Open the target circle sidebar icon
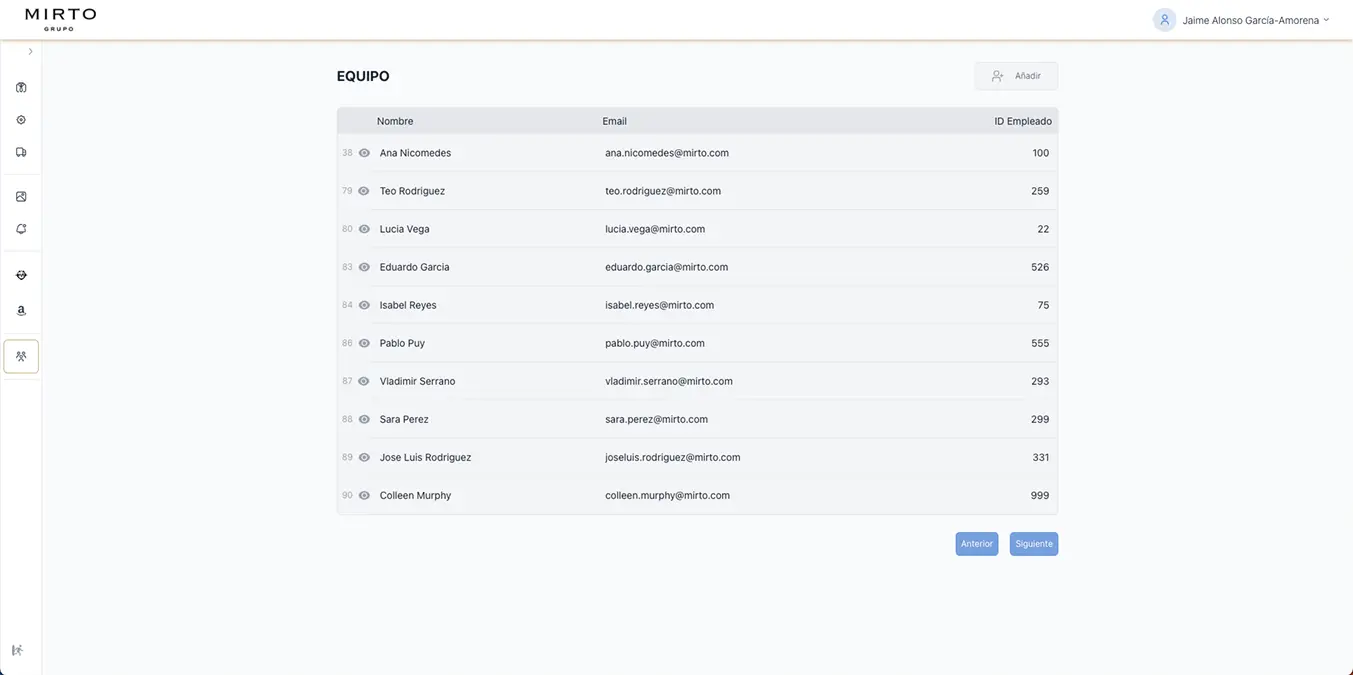The width and height of the screenshot is (1353, 675). pos(21,120)
